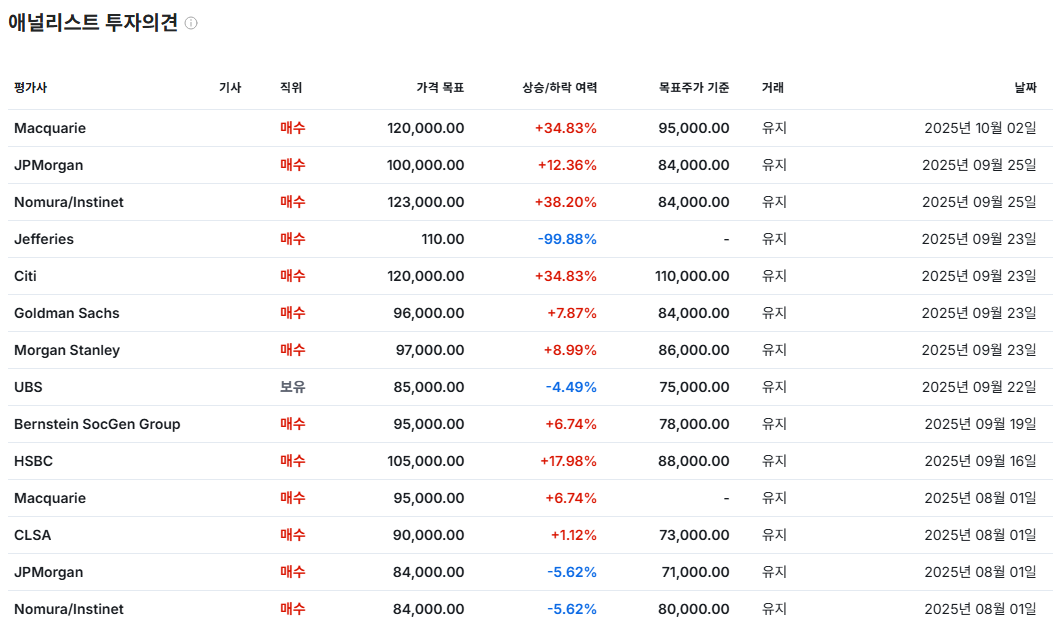This screenshot has width=1058, height=627.
Task: Click Citi's basis price 110,000.00
Action: click(692, 276)
